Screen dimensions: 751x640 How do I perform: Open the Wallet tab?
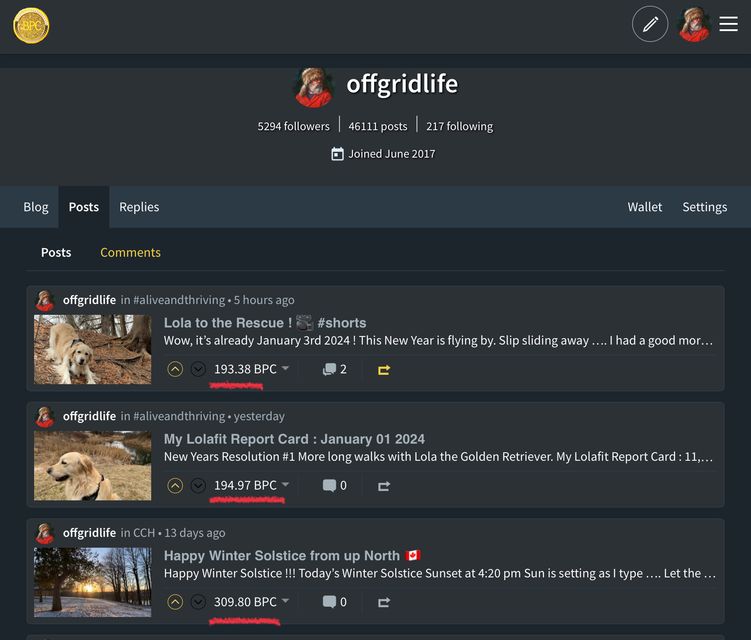click(x=645, y=207)
